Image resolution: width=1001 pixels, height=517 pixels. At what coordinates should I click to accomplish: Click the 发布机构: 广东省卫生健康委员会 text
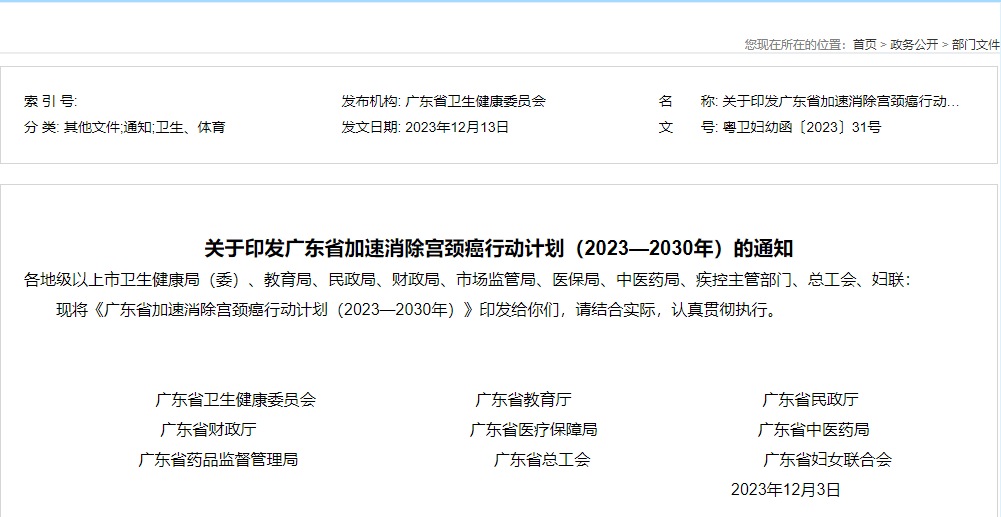(x=444, y=101)
